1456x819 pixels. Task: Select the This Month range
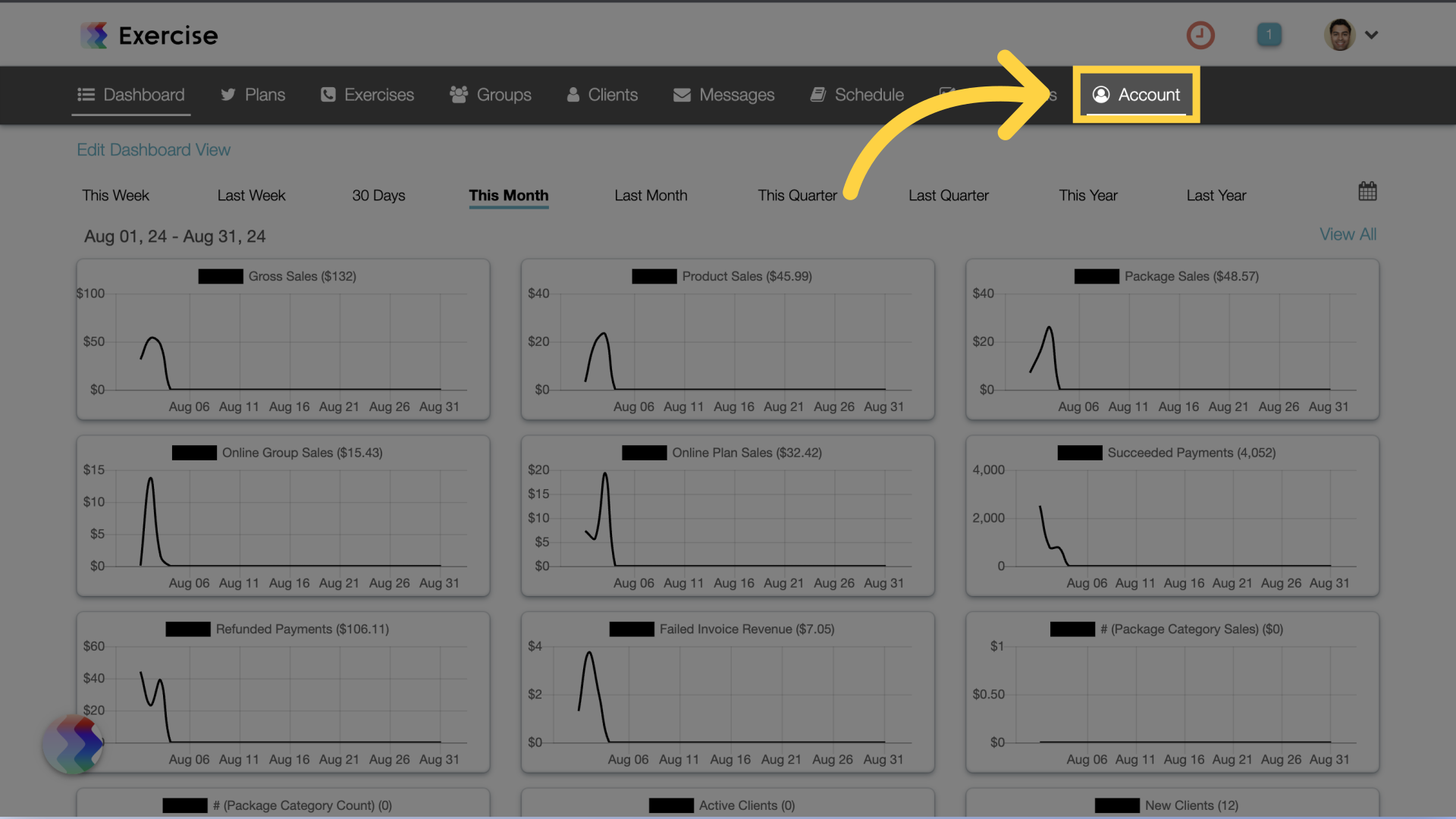(x=509, y=196)
